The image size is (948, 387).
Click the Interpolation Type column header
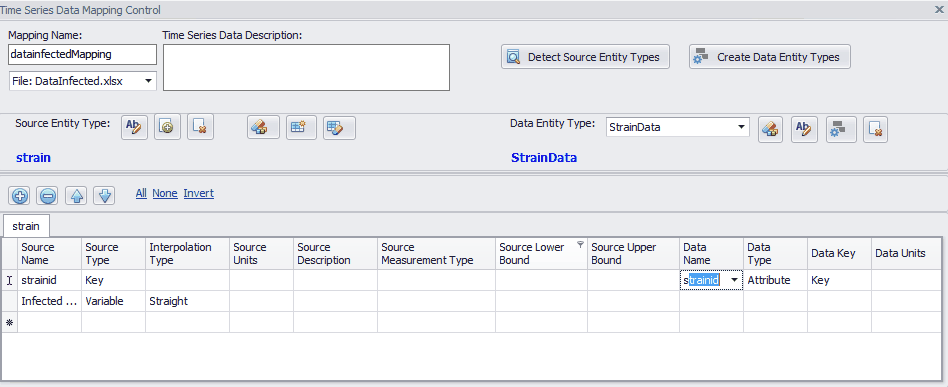pyautogui.click(x=187, y=253)
